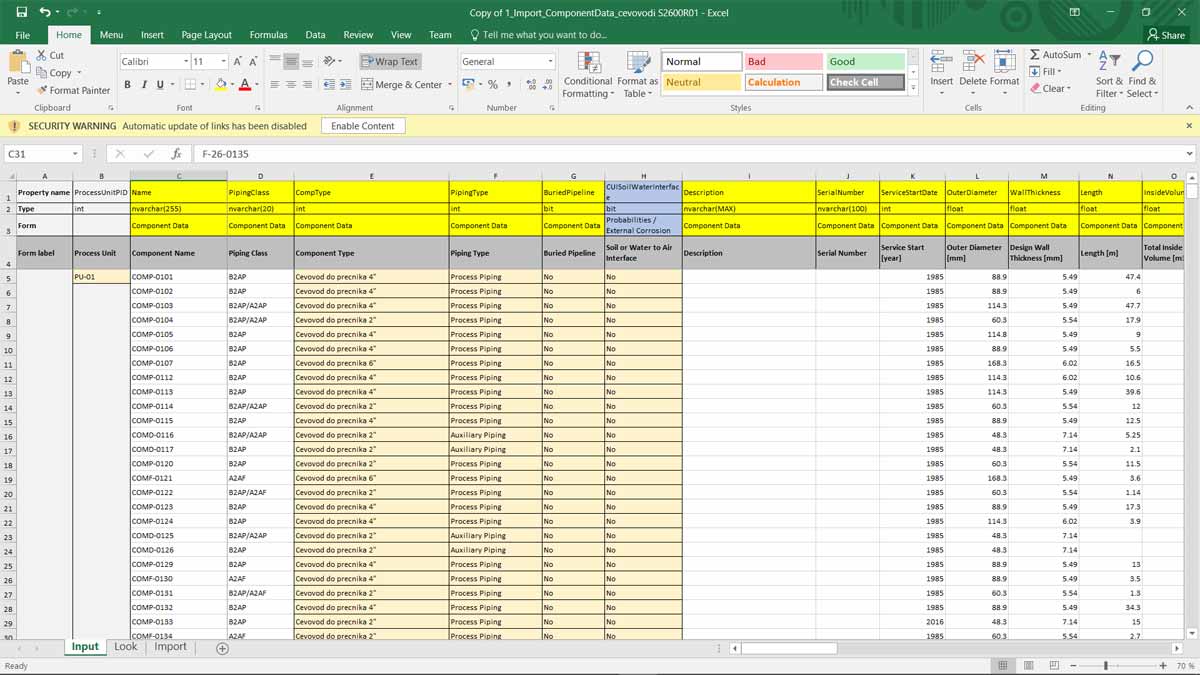This screenshot has width=1200, height=675.
Task: Switch to the Insert ribbon tab
Action: tap(152, 35)
